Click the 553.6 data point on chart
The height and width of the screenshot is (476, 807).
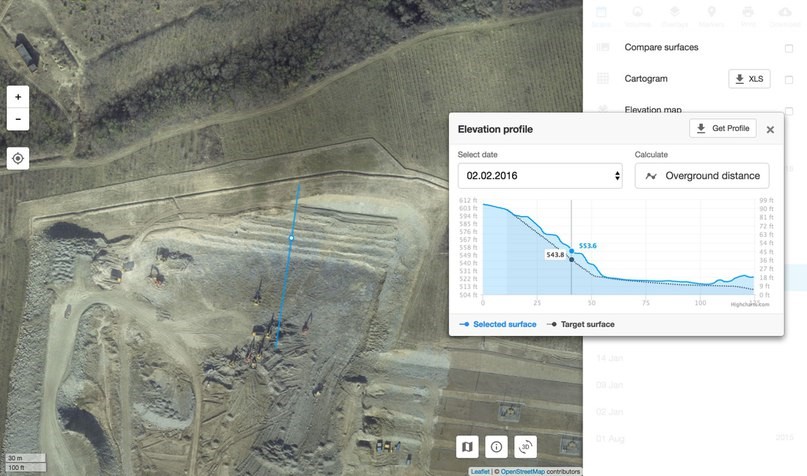(x=571, y=251)
